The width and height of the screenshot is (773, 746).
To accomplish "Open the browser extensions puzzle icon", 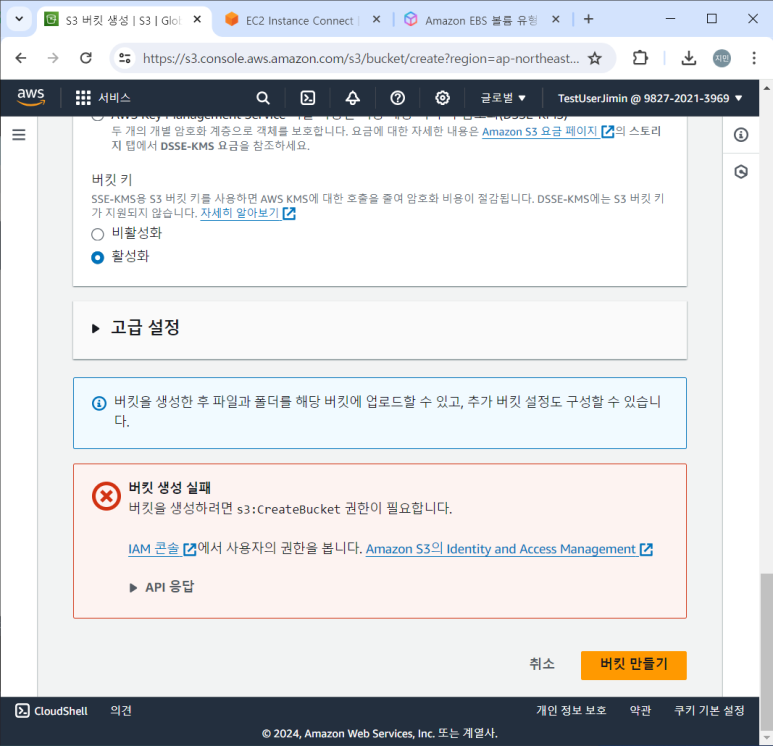I will click(640, 58).
